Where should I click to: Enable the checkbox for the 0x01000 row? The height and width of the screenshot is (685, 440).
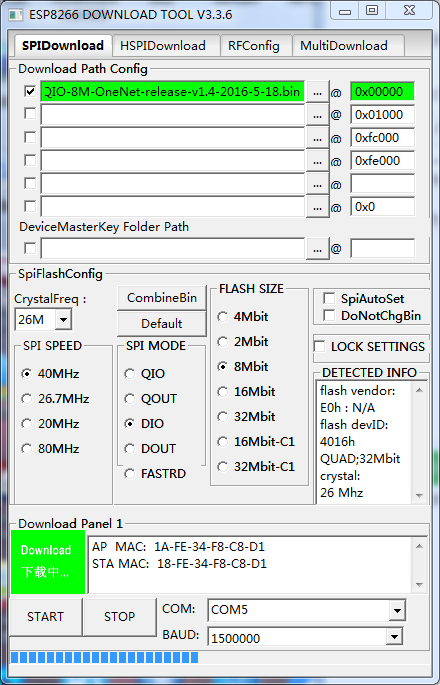tap(30, 114)
